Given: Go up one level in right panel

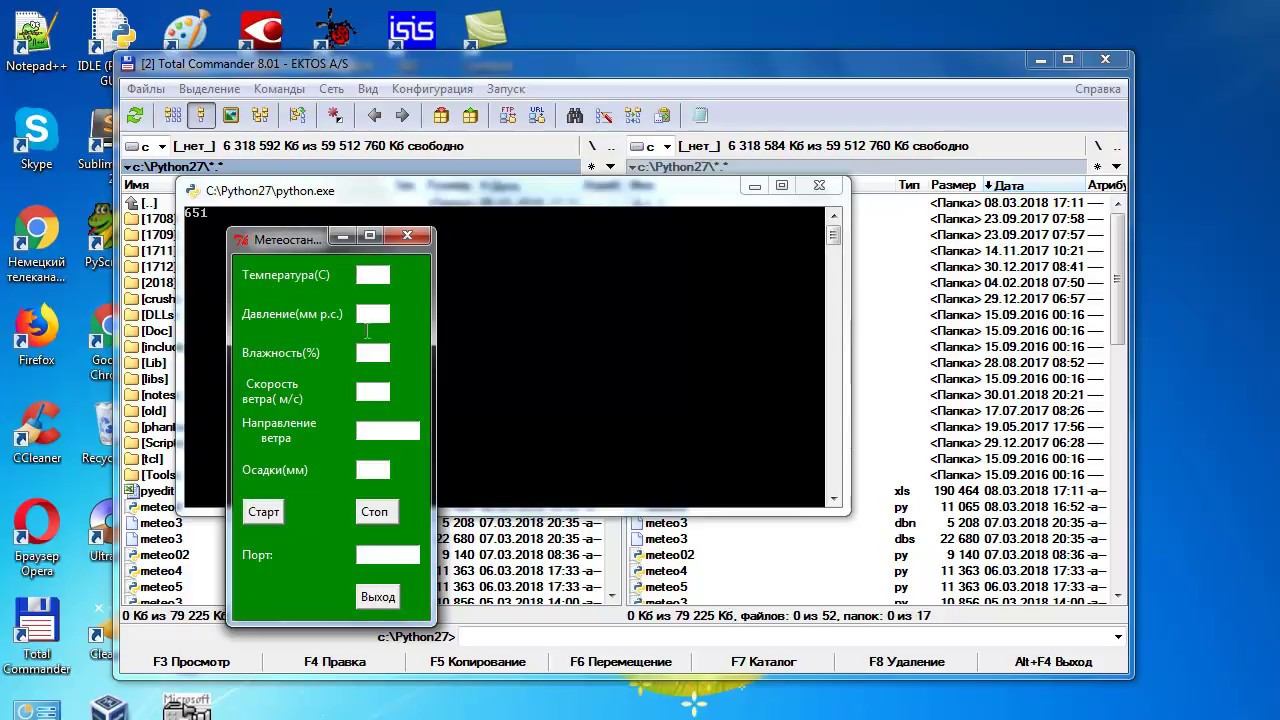Looking at the screenshot, I should pyautogui.click(x=1117, y=146).
